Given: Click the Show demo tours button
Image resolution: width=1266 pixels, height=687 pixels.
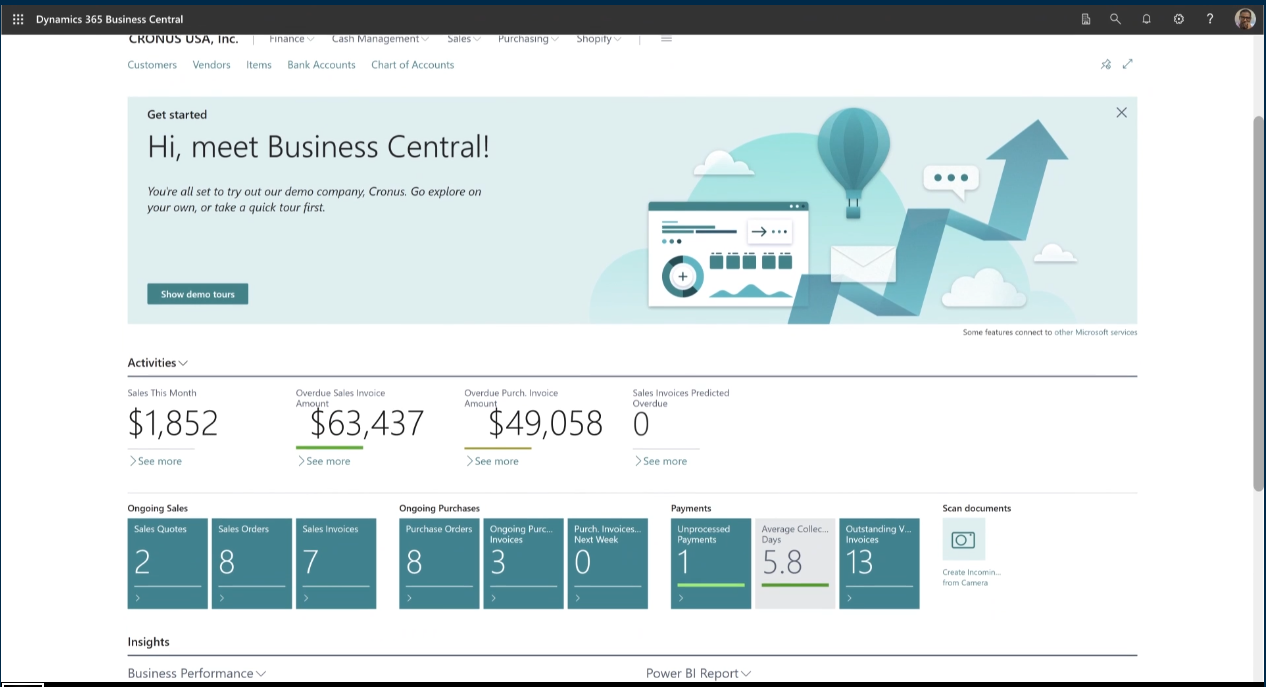Looking at the screenshot, I should 198,294.
